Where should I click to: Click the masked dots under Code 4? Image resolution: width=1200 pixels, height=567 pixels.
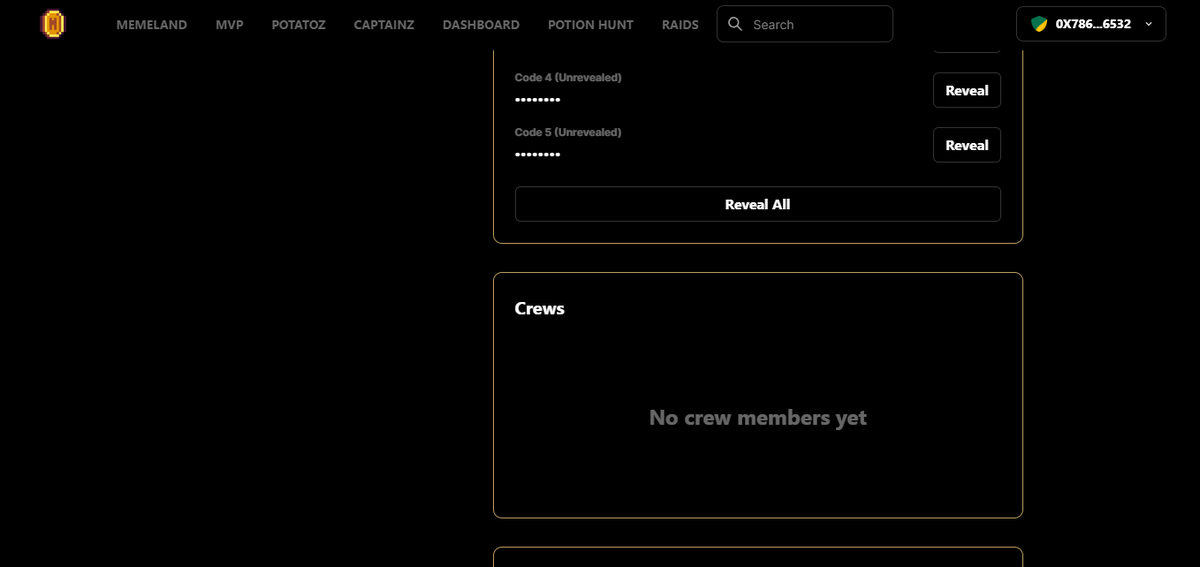pyautogui.click(x=538, y=100)
